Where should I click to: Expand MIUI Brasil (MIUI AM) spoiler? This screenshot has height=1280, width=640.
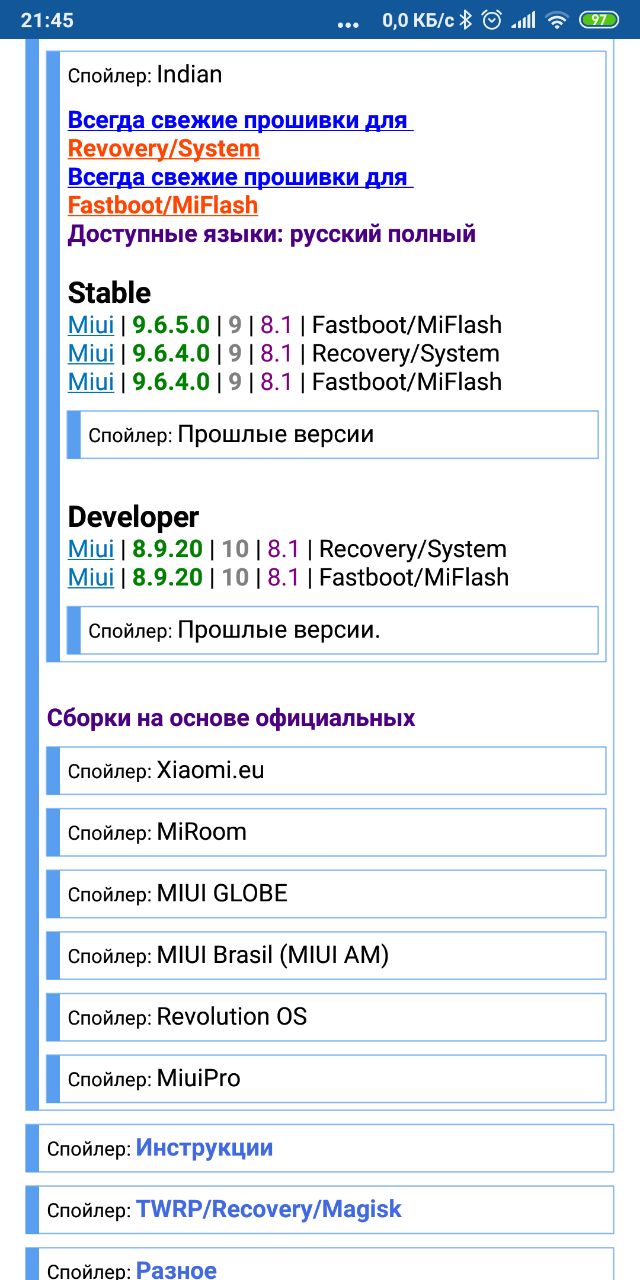326,956
